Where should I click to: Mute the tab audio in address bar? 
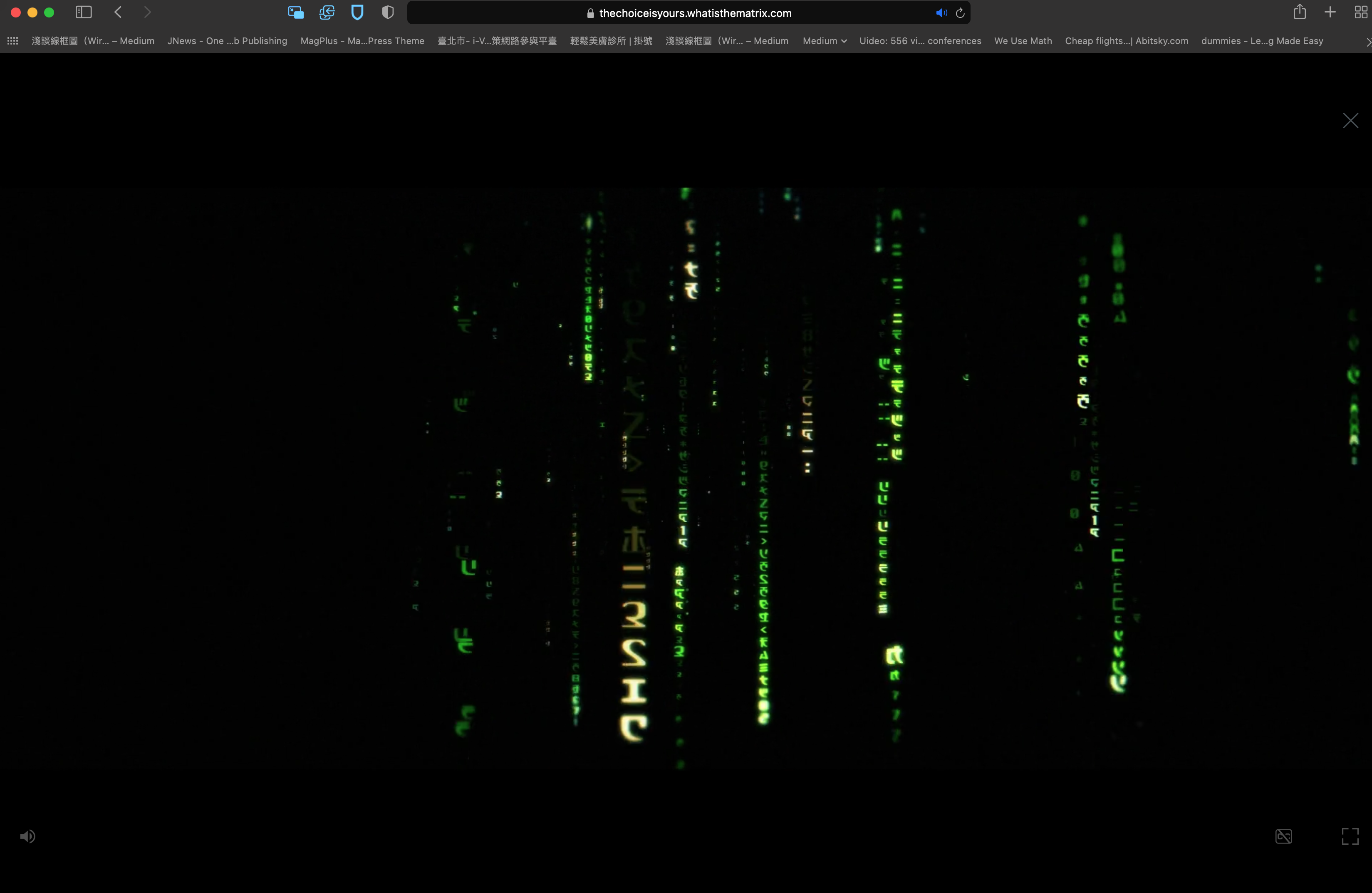pos(941,12)
